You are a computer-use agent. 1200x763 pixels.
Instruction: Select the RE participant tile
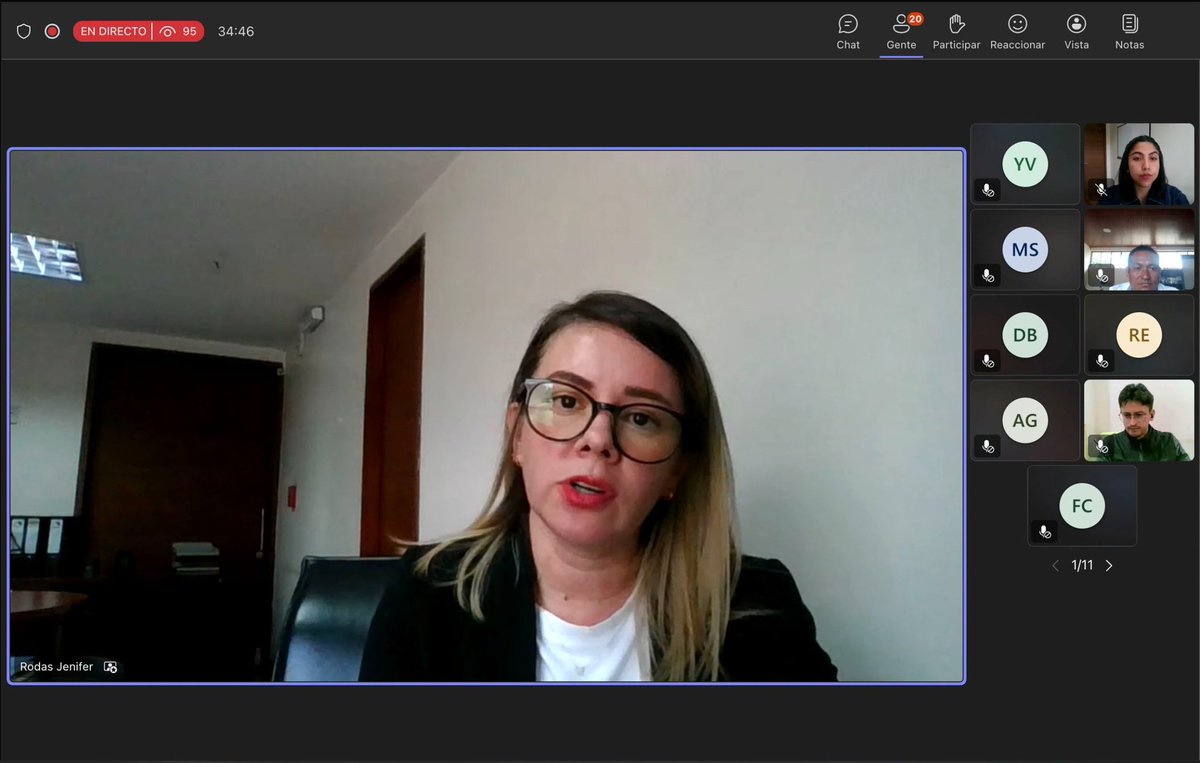tap(1139, 335)
